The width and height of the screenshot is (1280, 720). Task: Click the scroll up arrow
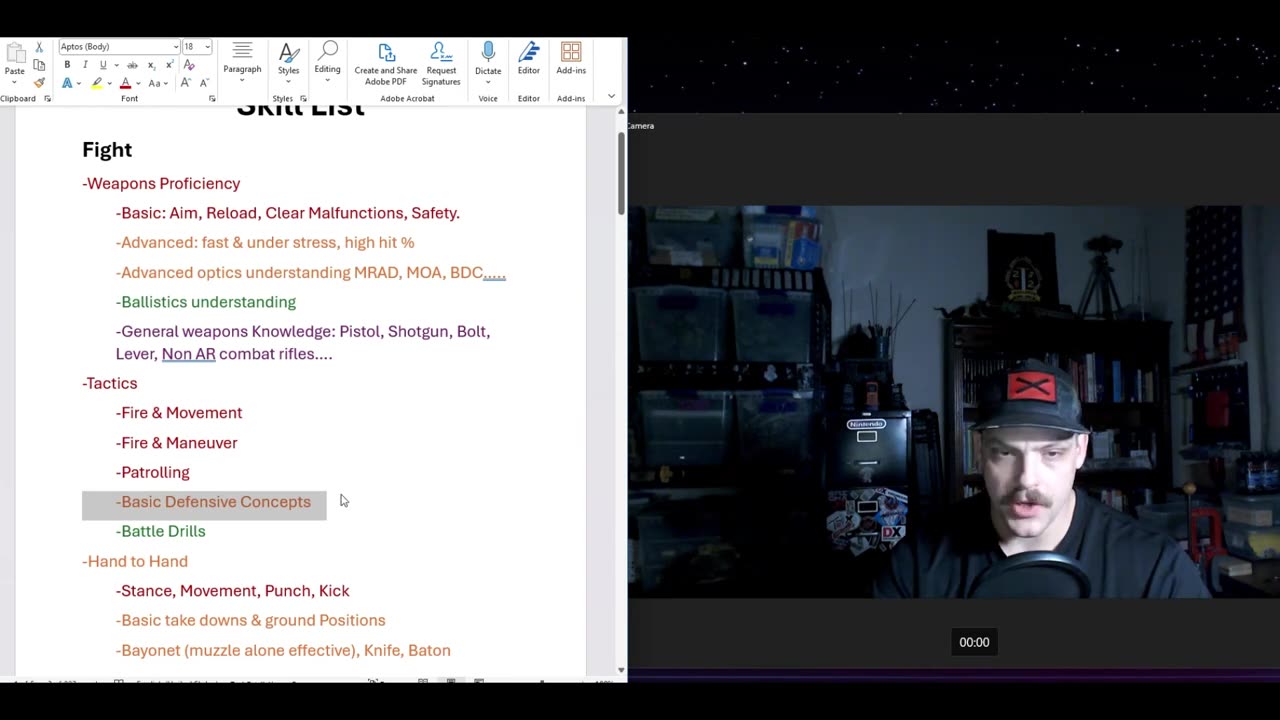tap(621, 113)
